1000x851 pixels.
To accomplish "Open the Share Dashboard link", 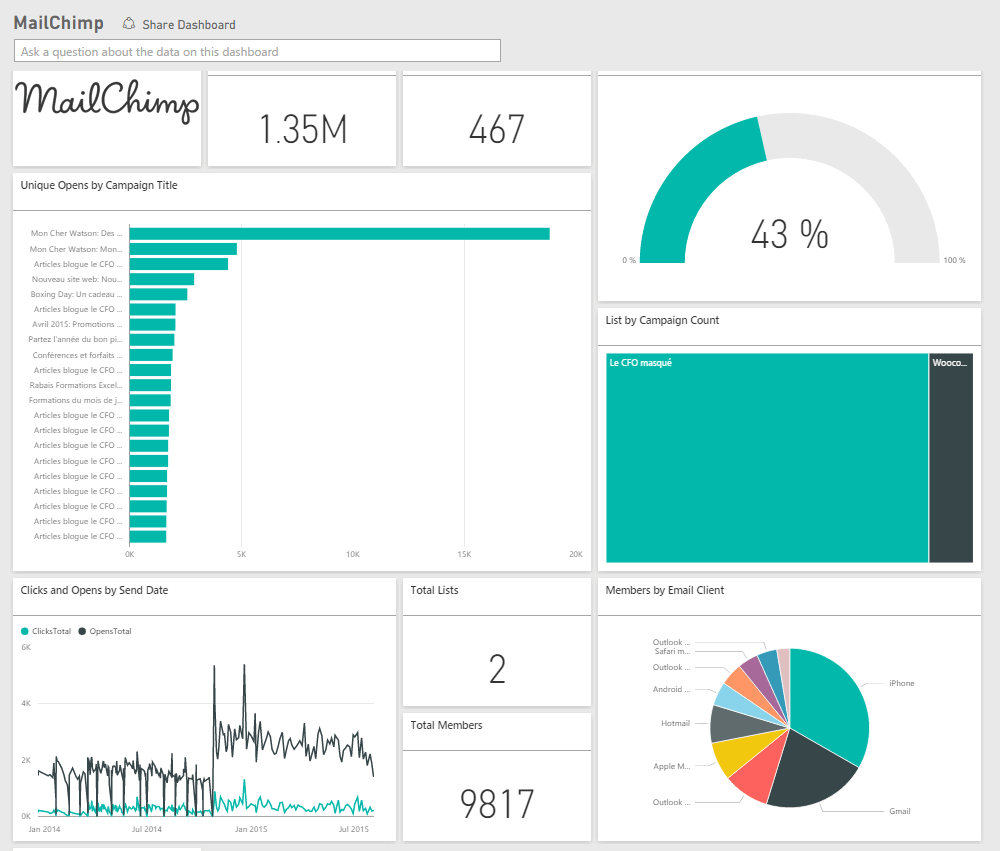I will coord(189,24).
